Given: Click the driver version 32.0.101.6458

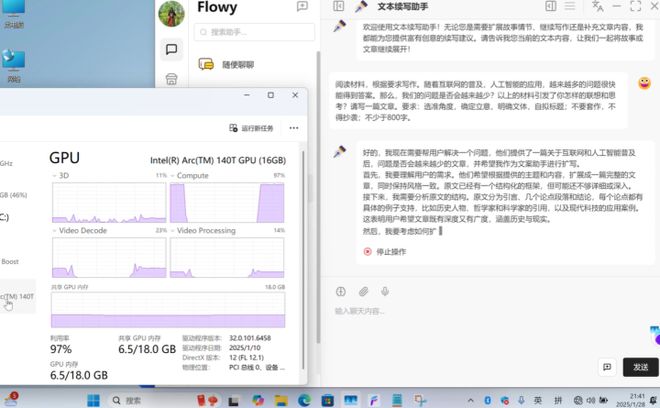Looking at the screenshot, I should (250, 338).
